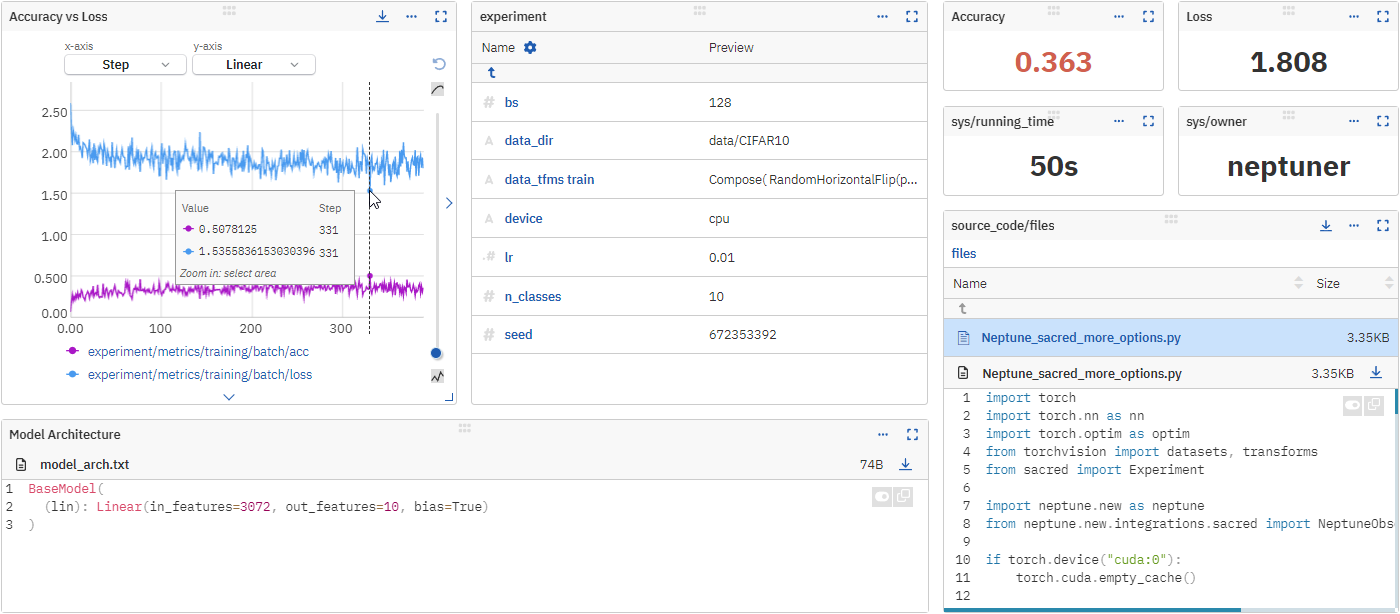Expand the chart panel using the right chevron
This screenshot has width=1400, height=614.
click(449, 202)
